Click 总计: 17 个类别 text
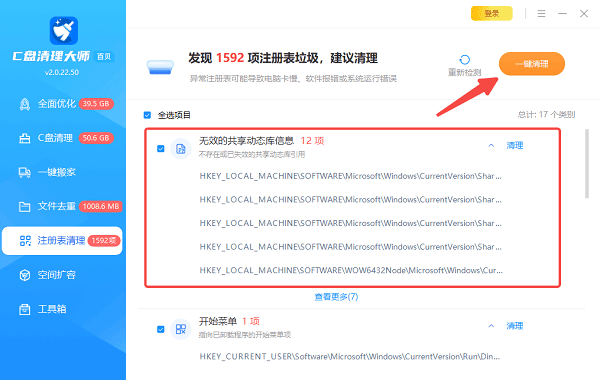 [x=546, y=114]
